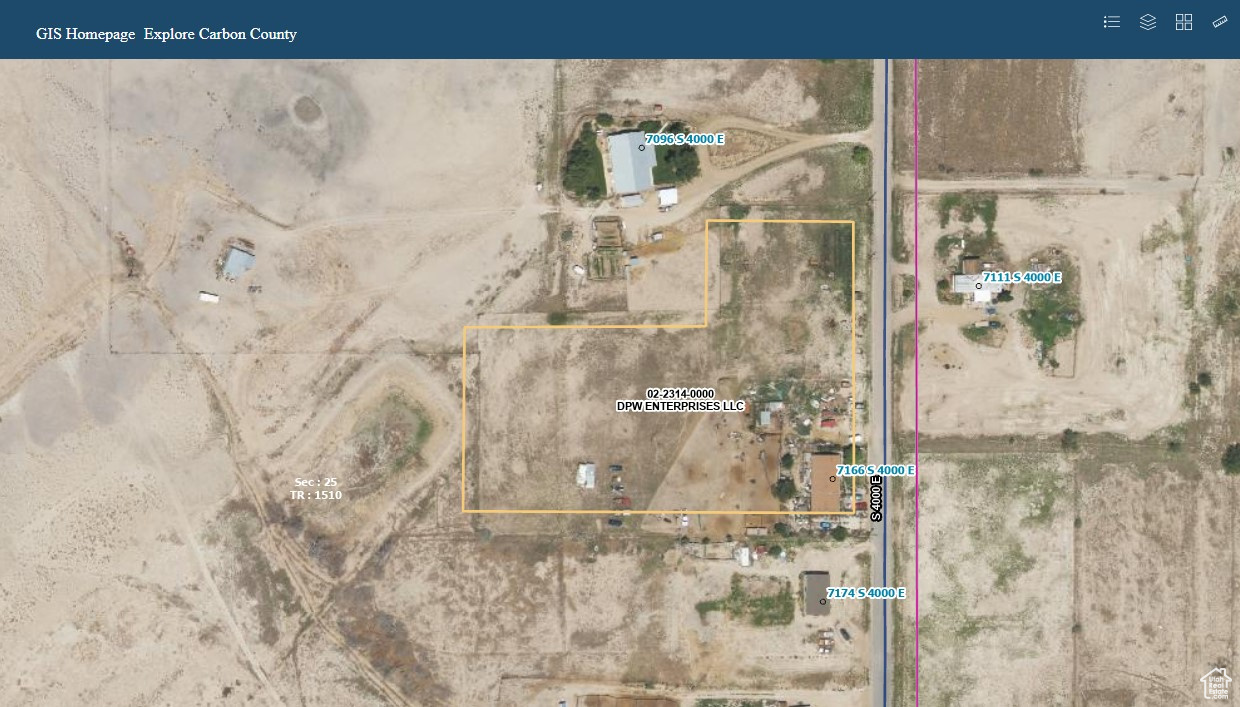
Task: Click address point marker for 7111 S 4000 E
Action: point(979,286)
